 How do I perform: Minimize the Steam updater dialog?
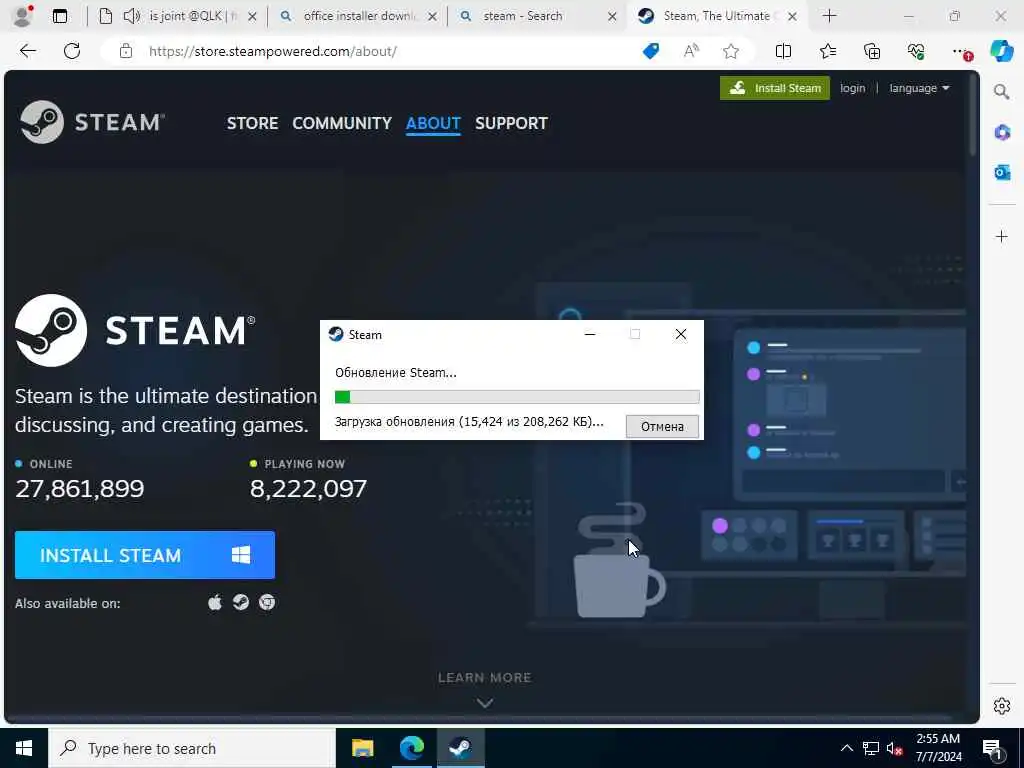click(x=590, y=334)
